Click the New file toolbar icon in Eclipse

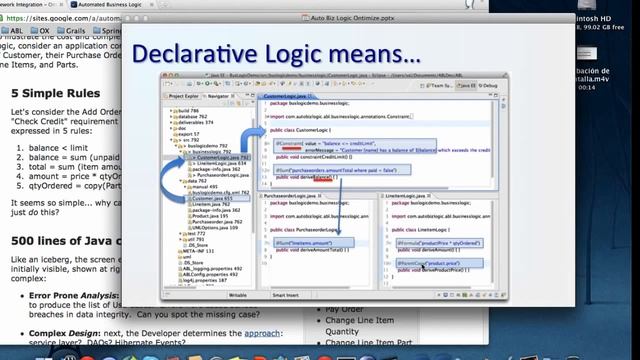(167, 84)
